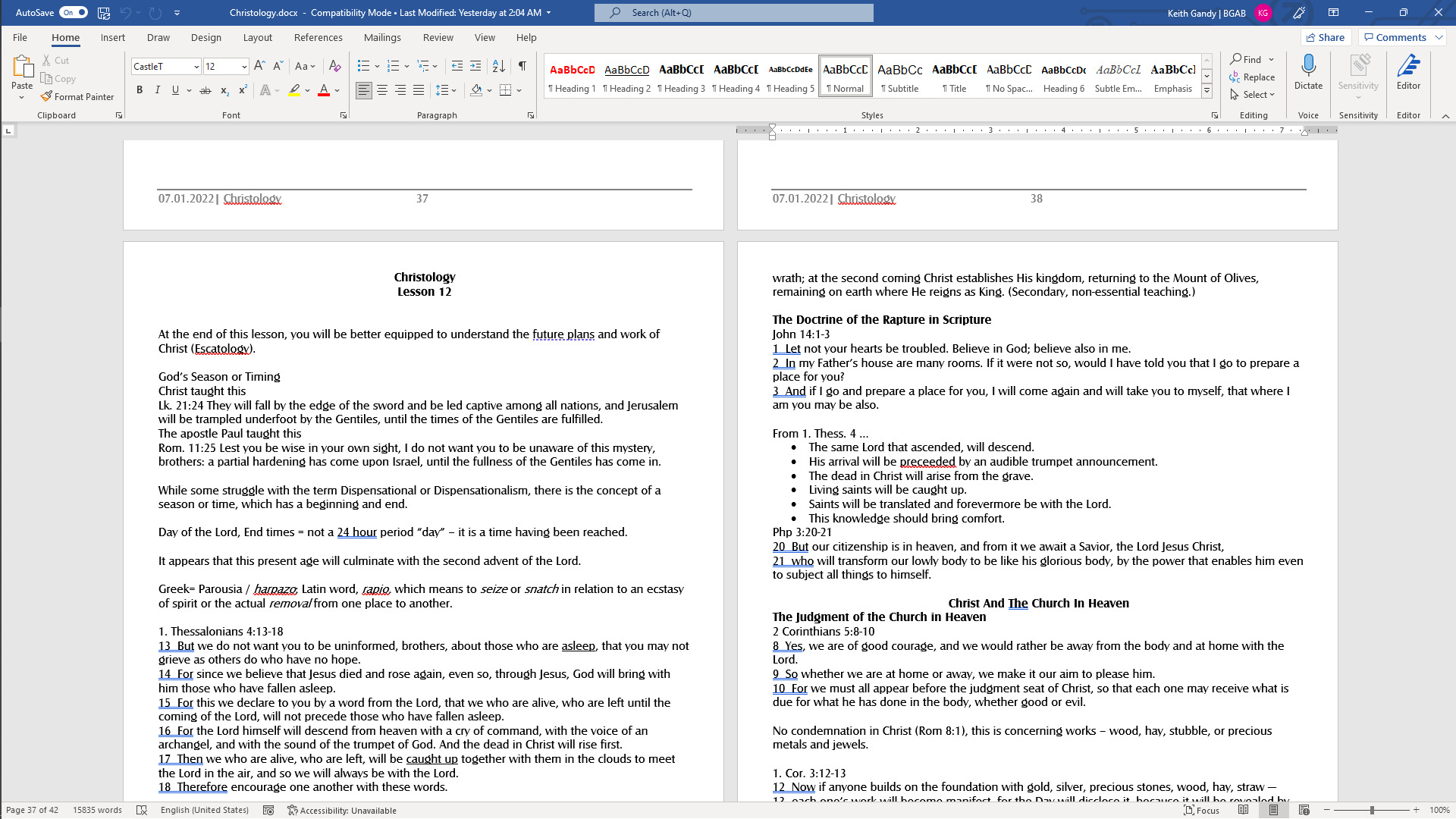The width and height of the screenshot is (1456, 819).
Task: Toggle italic formatting
Action: click(158, 90)
